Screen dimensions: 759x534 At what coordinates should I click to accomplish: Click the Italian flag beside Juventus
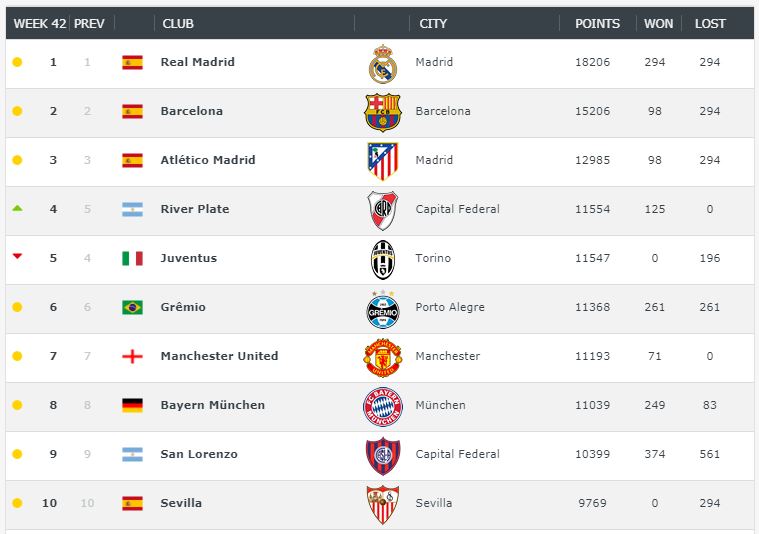point(132,259)
